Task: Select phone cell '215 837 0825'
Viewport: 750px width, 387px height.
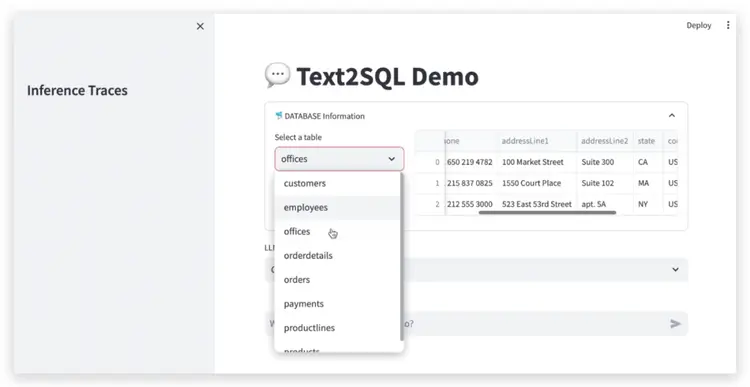Action: (471, 183)
